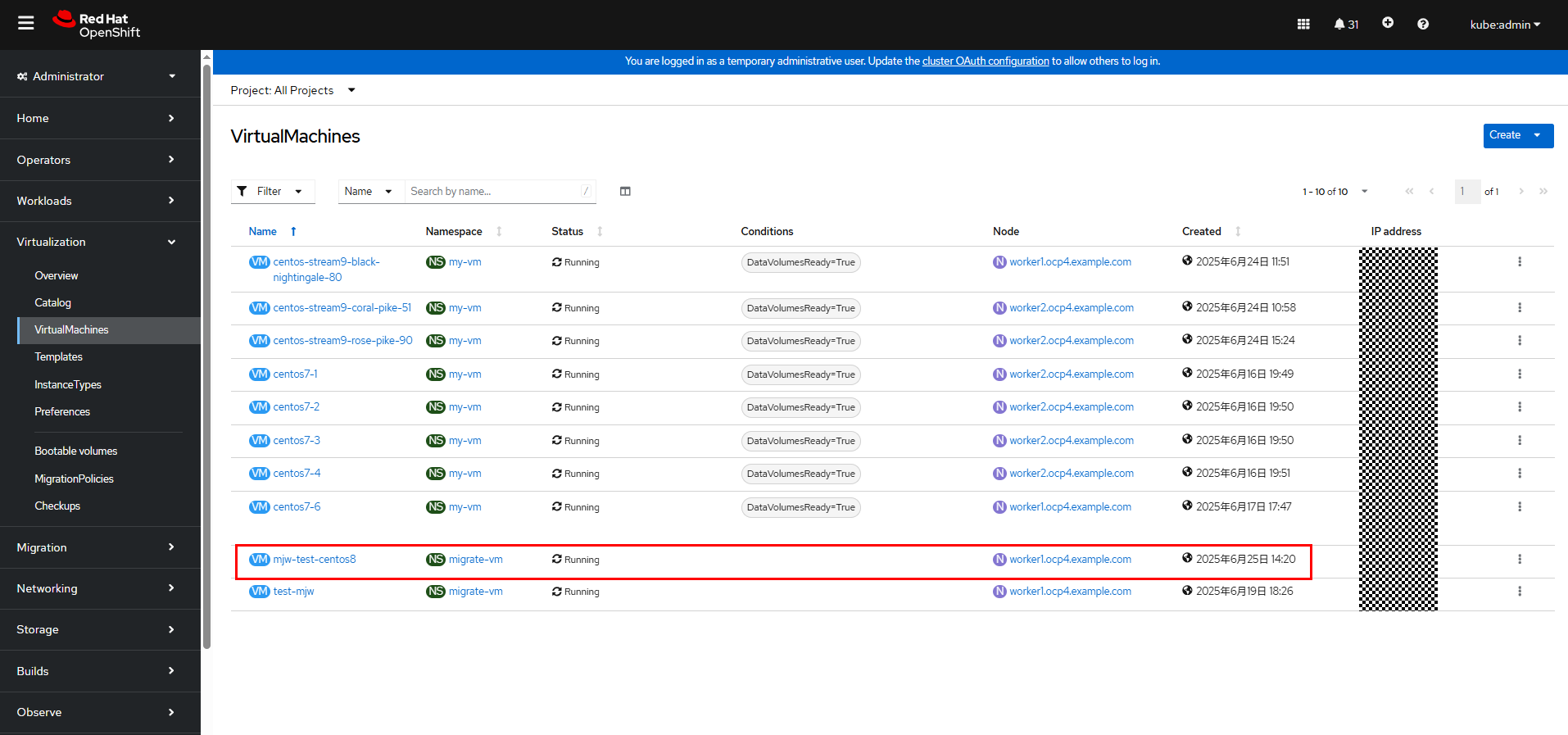This screenshot has width=1568, height=735.
Task: Open kebab menu for centos7-3 row
Action: (x=1520, y=440)
